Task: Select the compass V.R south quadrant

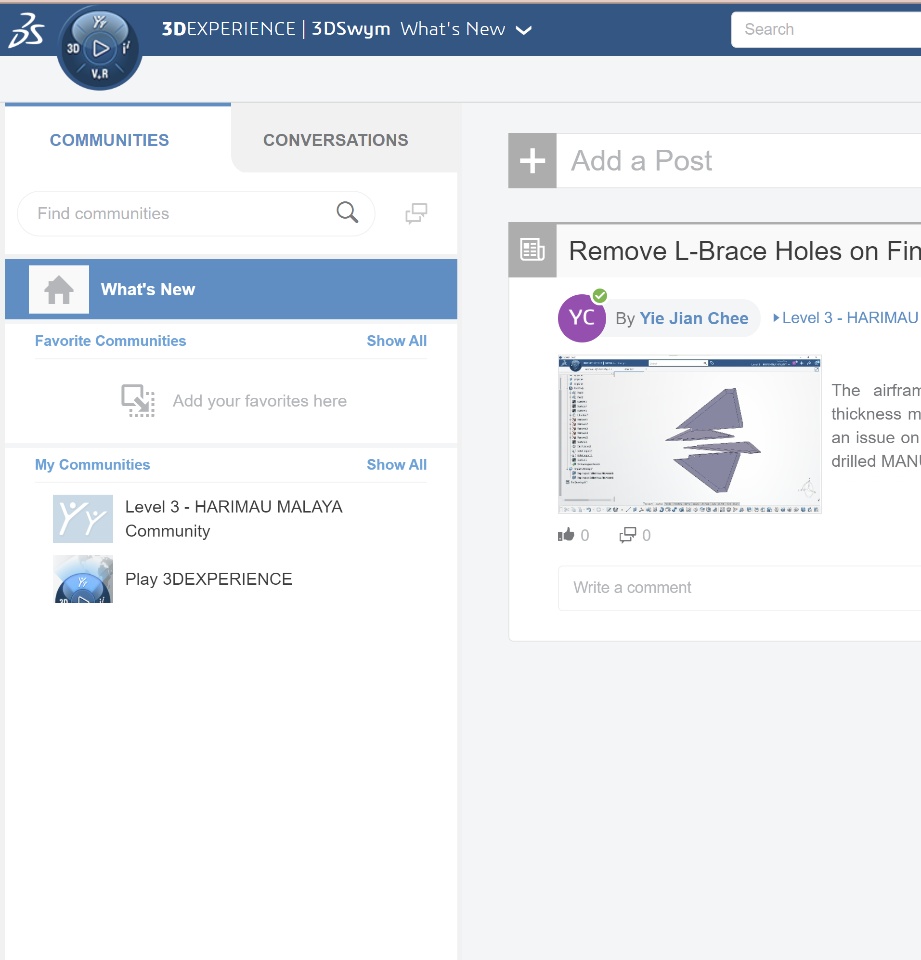Action: coord(100,73)
